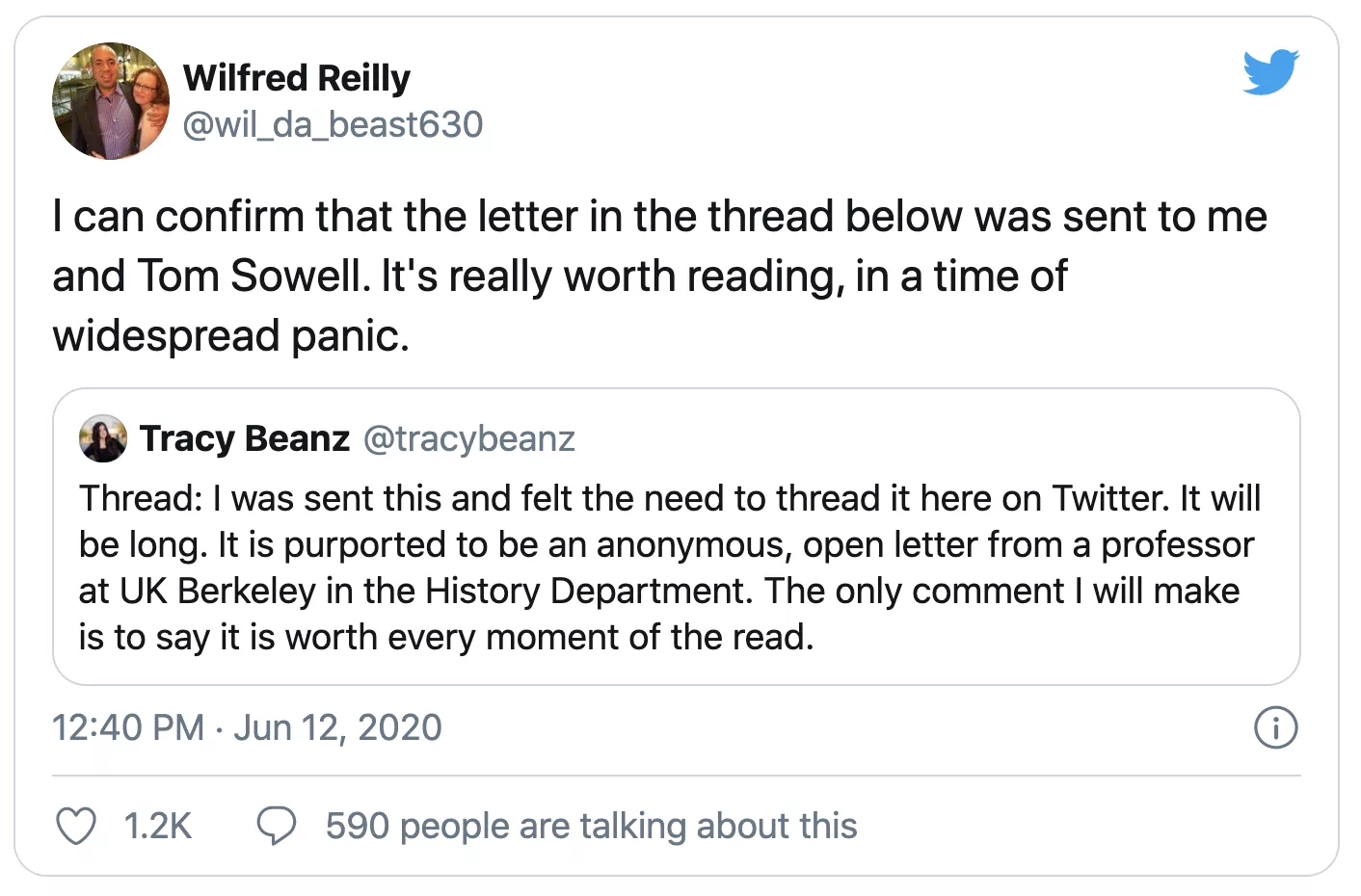Click the "at UK Berkeley" quoted line
Screen dimensions: 1361x896
[659, 591]
